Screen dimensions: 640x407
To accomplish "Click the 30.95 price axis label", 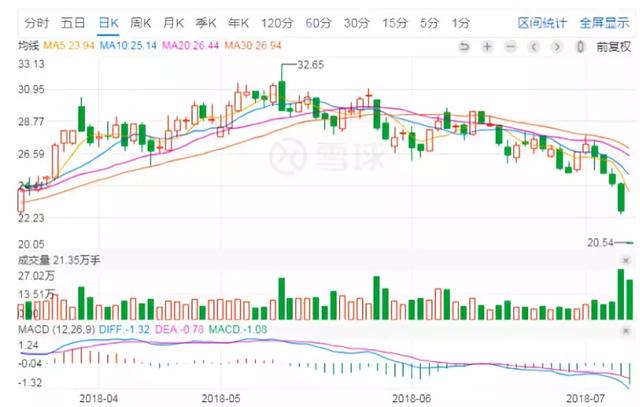I will tap(31, 89).
